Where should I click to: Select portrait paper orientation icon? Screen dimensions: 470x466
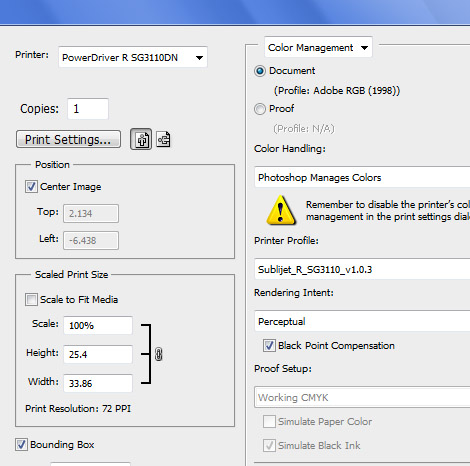click(141, 139)
